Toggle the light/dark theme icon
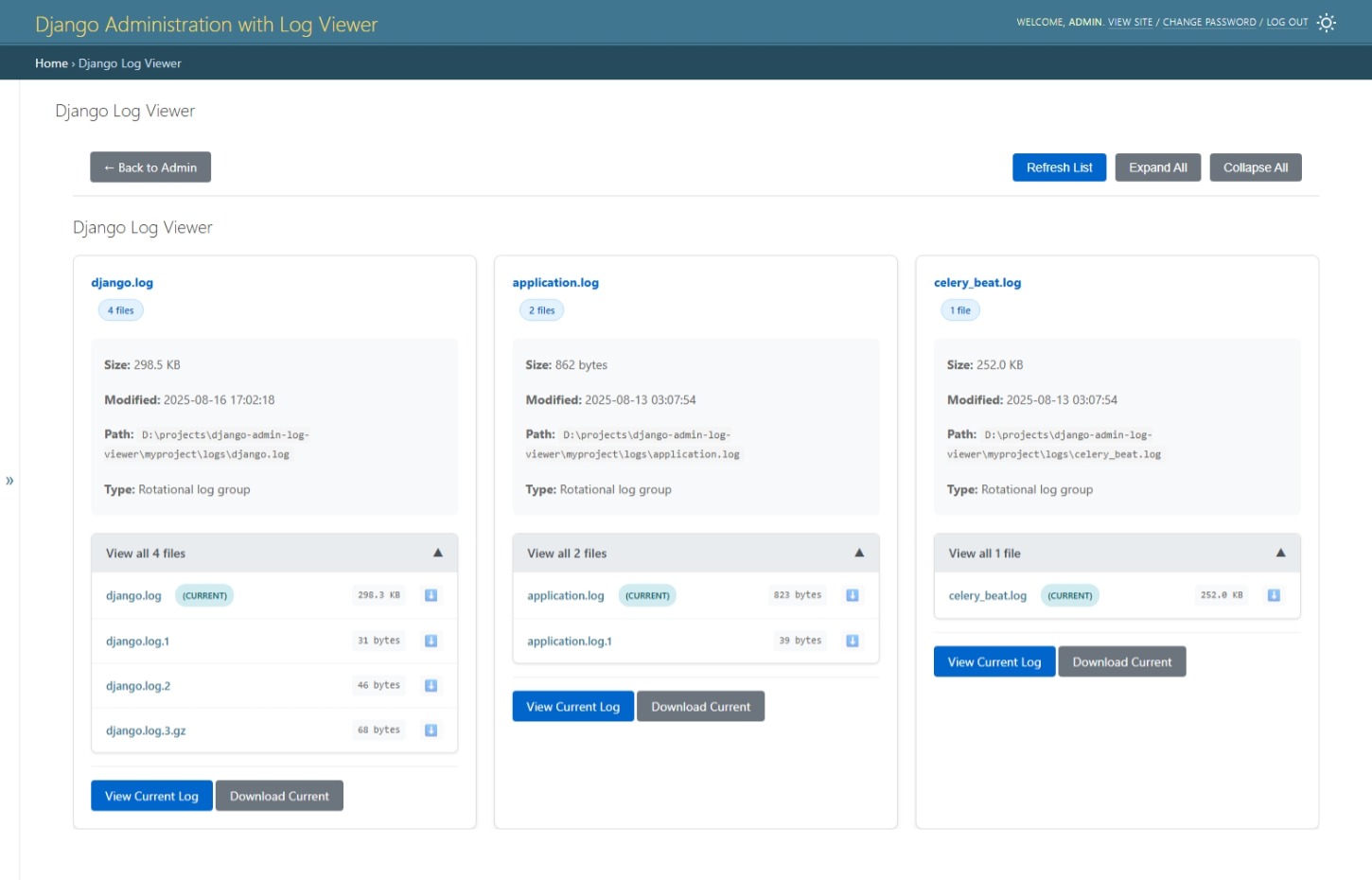 point(1327,22)
